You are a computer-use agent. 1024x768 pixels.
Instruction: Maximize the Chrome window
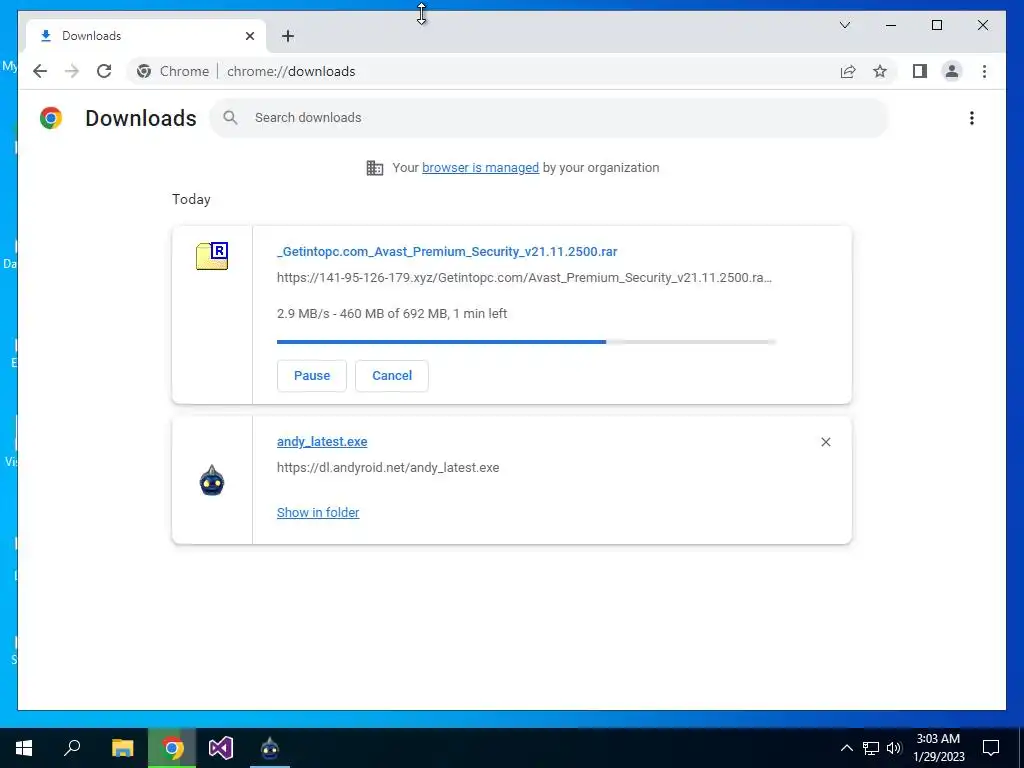[x=936, y=25]
